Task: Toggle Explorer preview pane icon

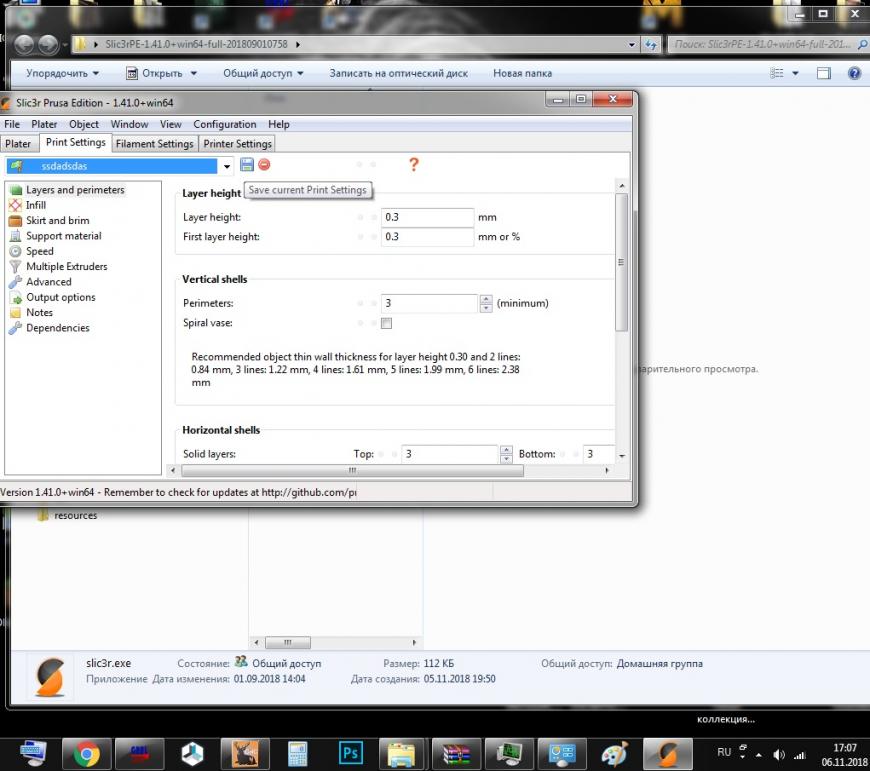Action: click(824, 73)
